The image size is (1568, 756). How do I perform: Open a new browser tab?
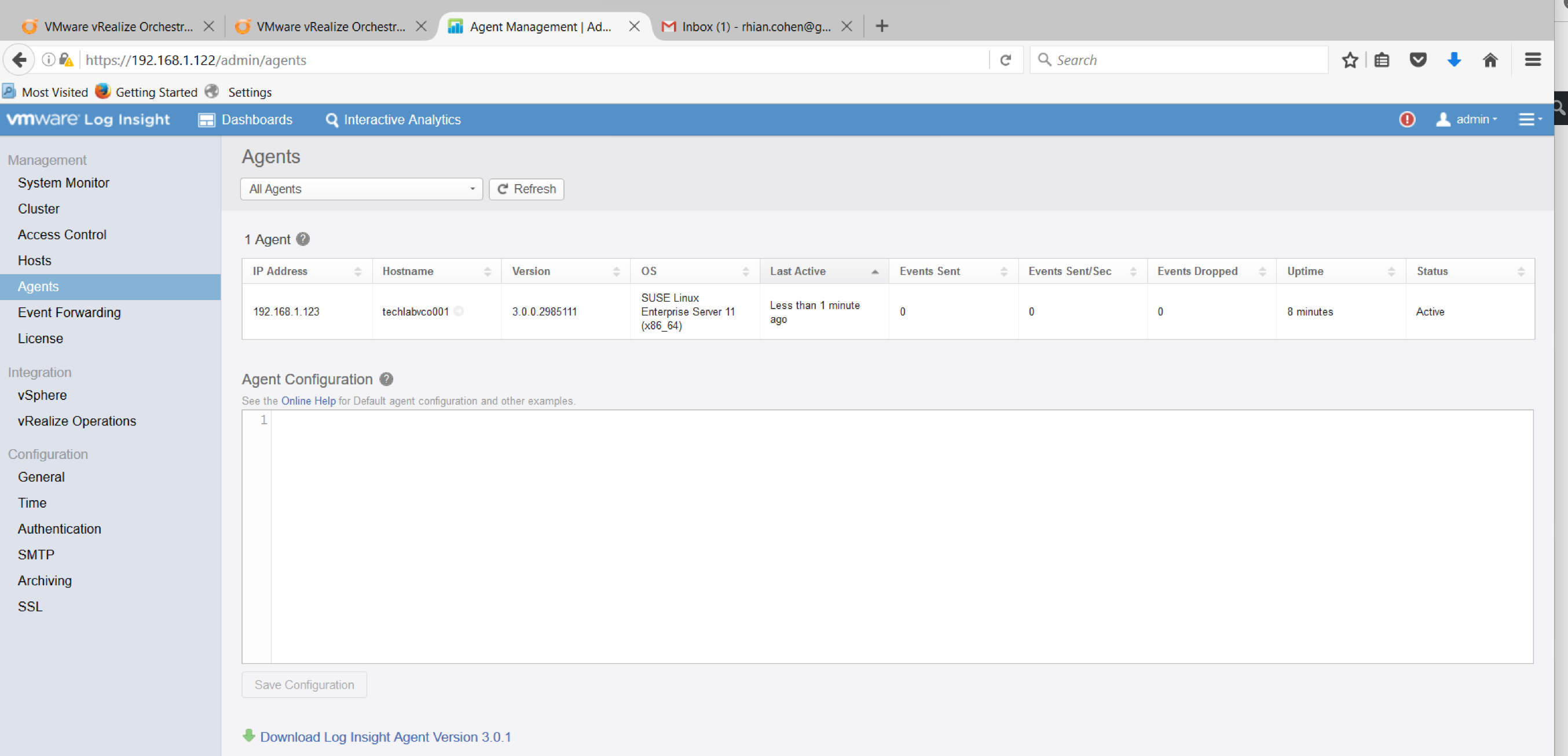pos(881,25)
